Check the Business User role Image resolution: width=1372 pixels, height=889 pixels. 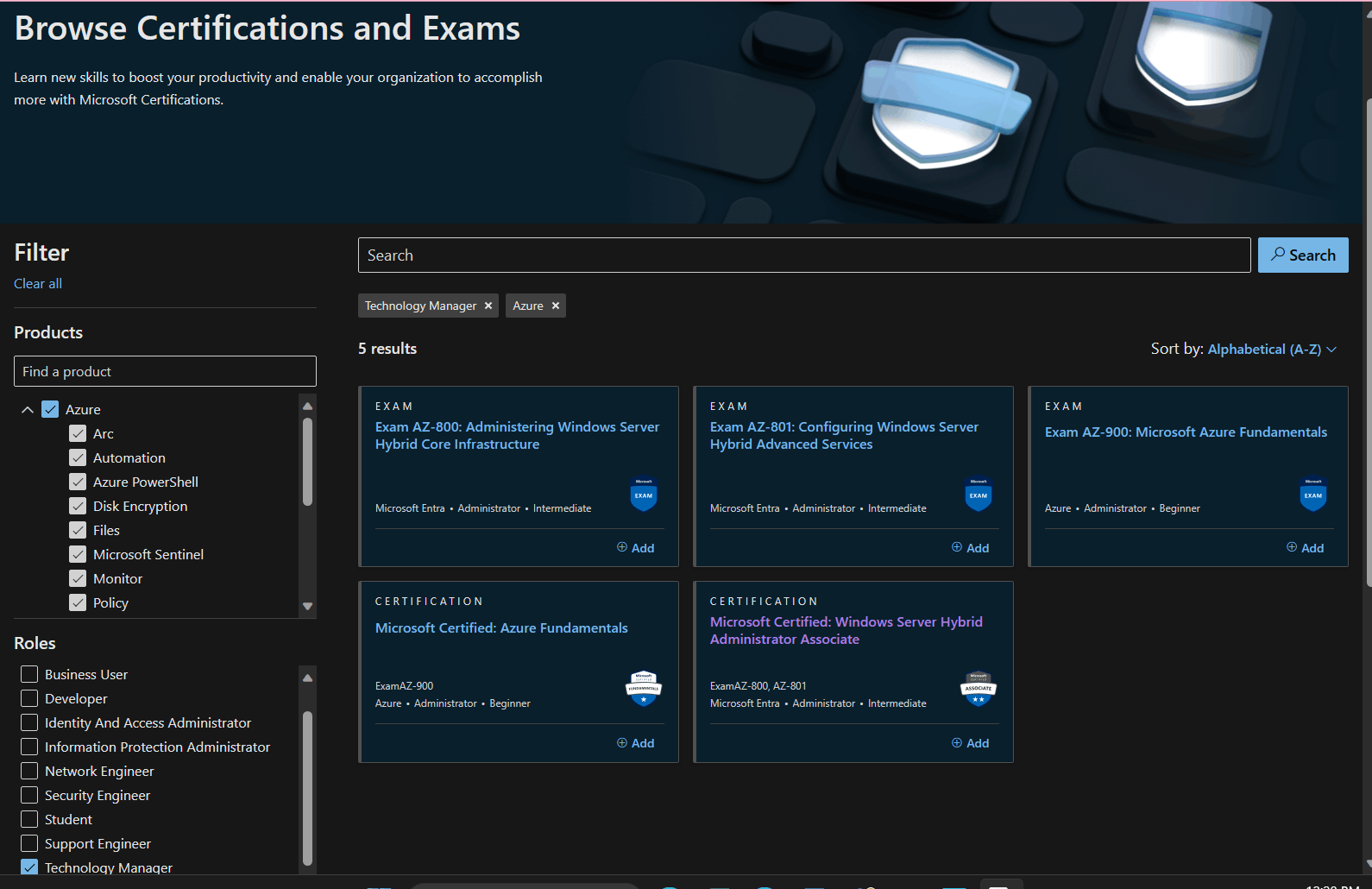(29, 674)
